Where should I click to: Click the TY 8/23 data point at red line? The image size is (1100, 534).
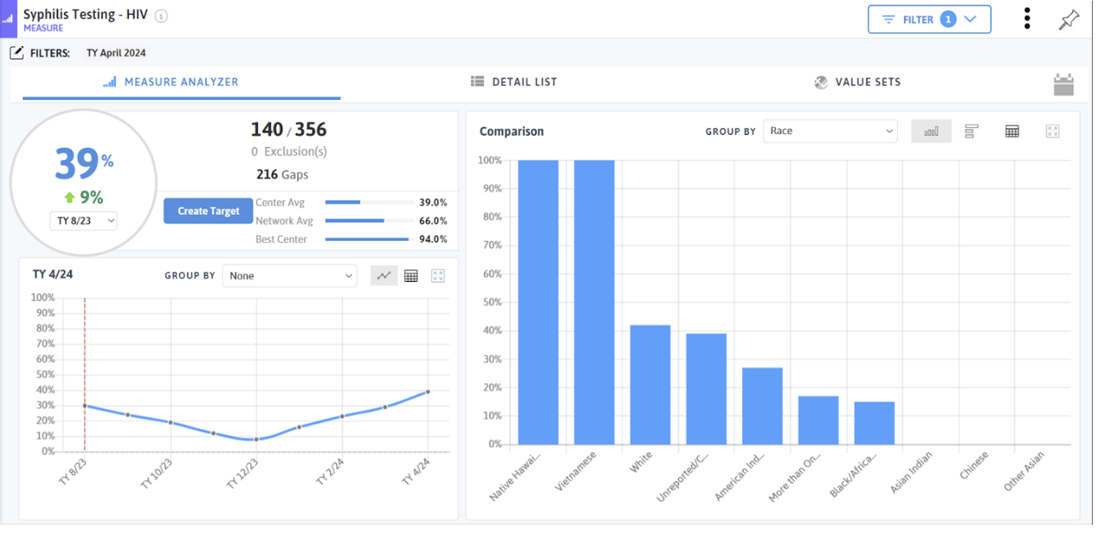85,406
